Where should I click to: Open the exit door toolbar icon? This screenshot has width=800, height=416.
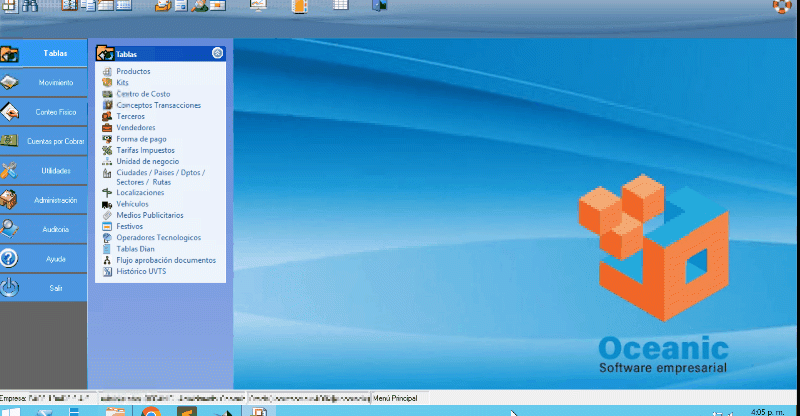380,6
